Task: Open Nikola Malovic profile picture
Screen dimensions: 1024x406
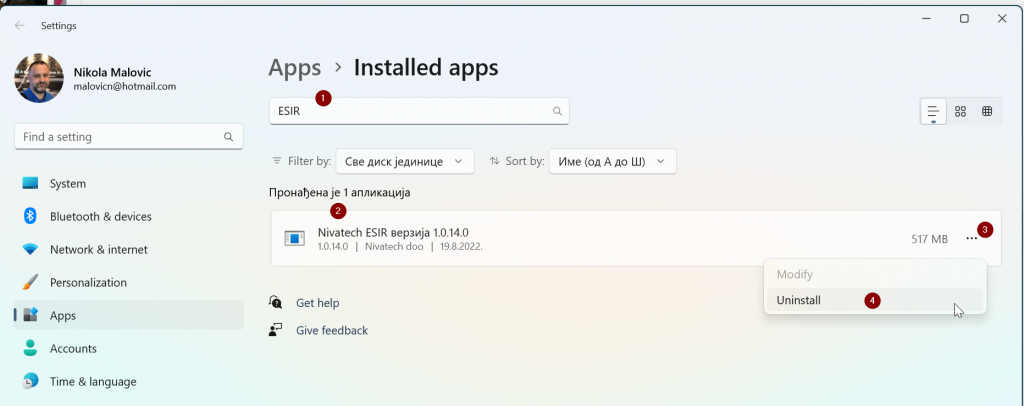Action: (x=39, y=78)
